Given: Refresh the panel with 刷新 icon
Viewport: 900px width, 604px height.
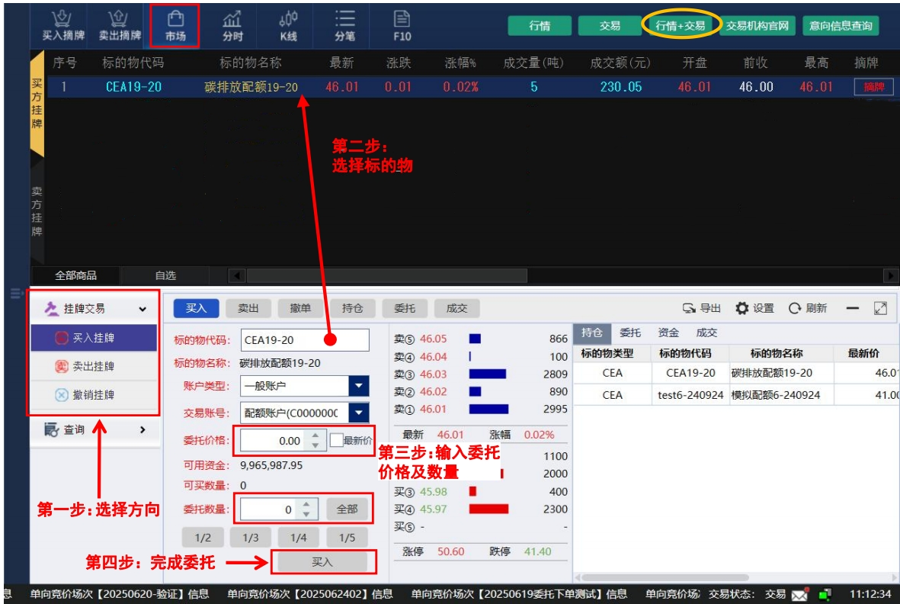Looking at the screenshot, I should tap(807, 308).
